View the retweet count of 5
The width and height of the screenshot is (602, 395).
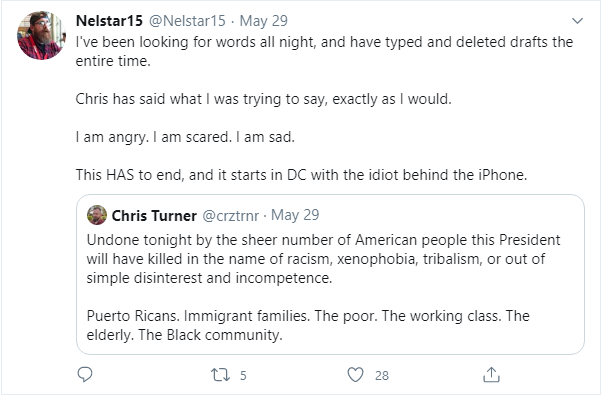(x=243, y=375)
